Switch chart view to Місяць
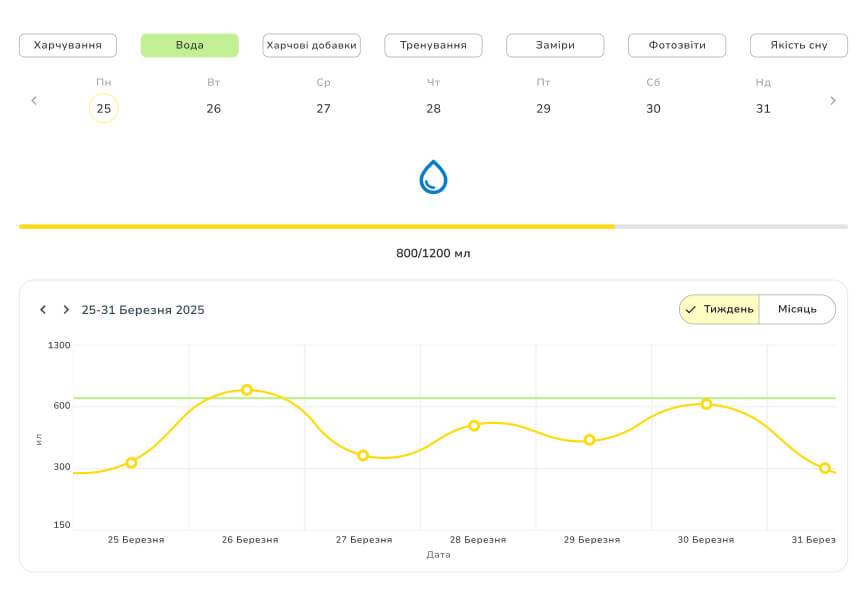Screen dimensions: 867x606 click(x=797, y=310)
